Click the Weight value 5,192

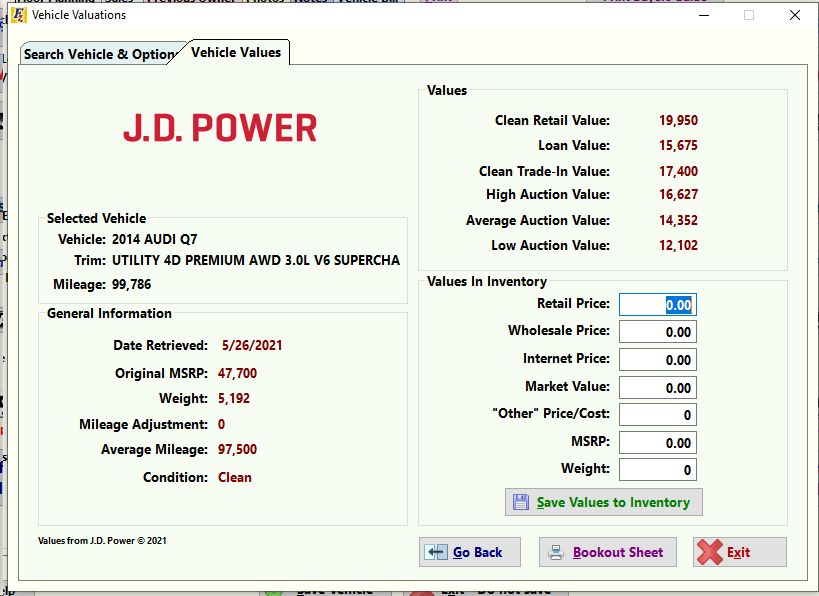tap(233, 399)
